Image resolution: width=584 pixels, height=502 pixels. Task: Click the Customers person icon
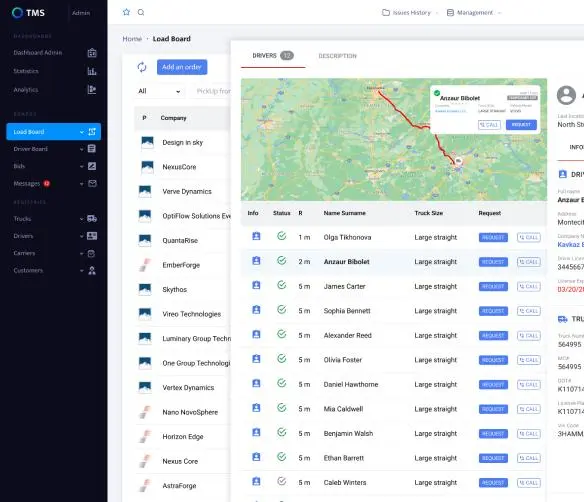[x=92, y=271]
